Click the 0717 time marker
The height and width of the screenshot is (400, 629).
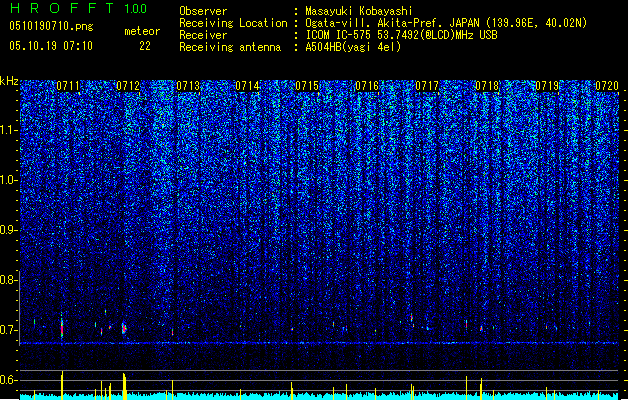427,85
